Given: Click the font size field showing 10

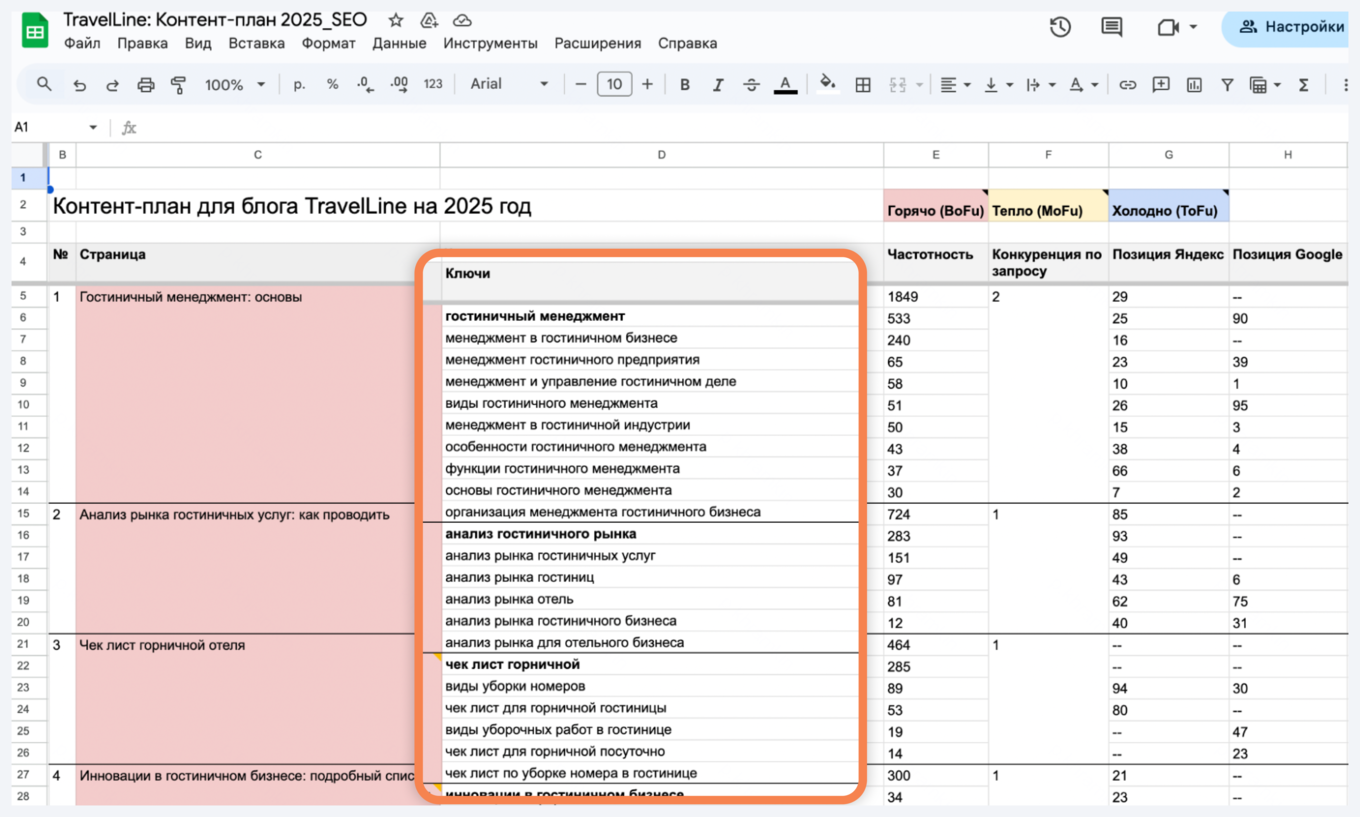Looking at the screenshot, I should click(614, 85).
